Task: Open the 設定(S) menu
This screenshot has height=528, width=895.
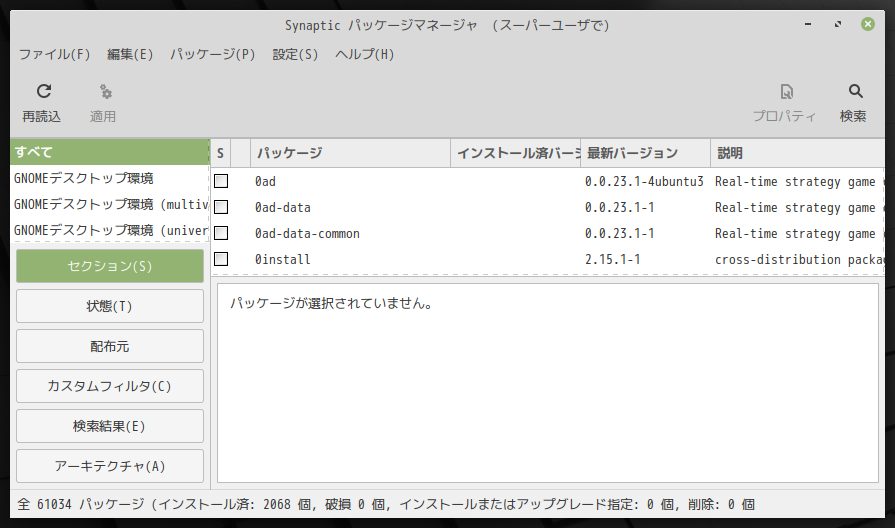Action: tap(295, 54)
